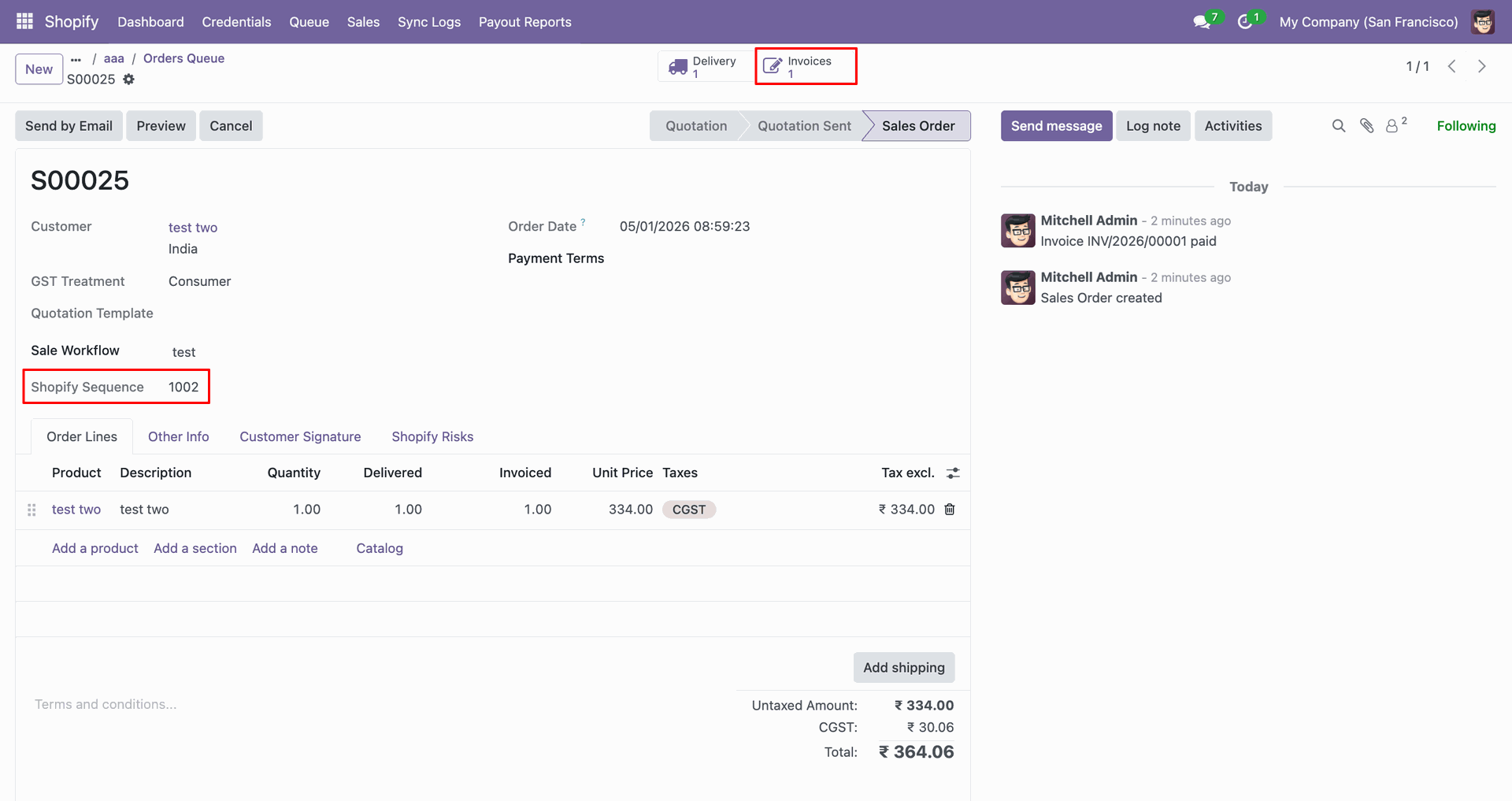
Task: Open the Dashboard menu
Action: [x=150, y=22]
